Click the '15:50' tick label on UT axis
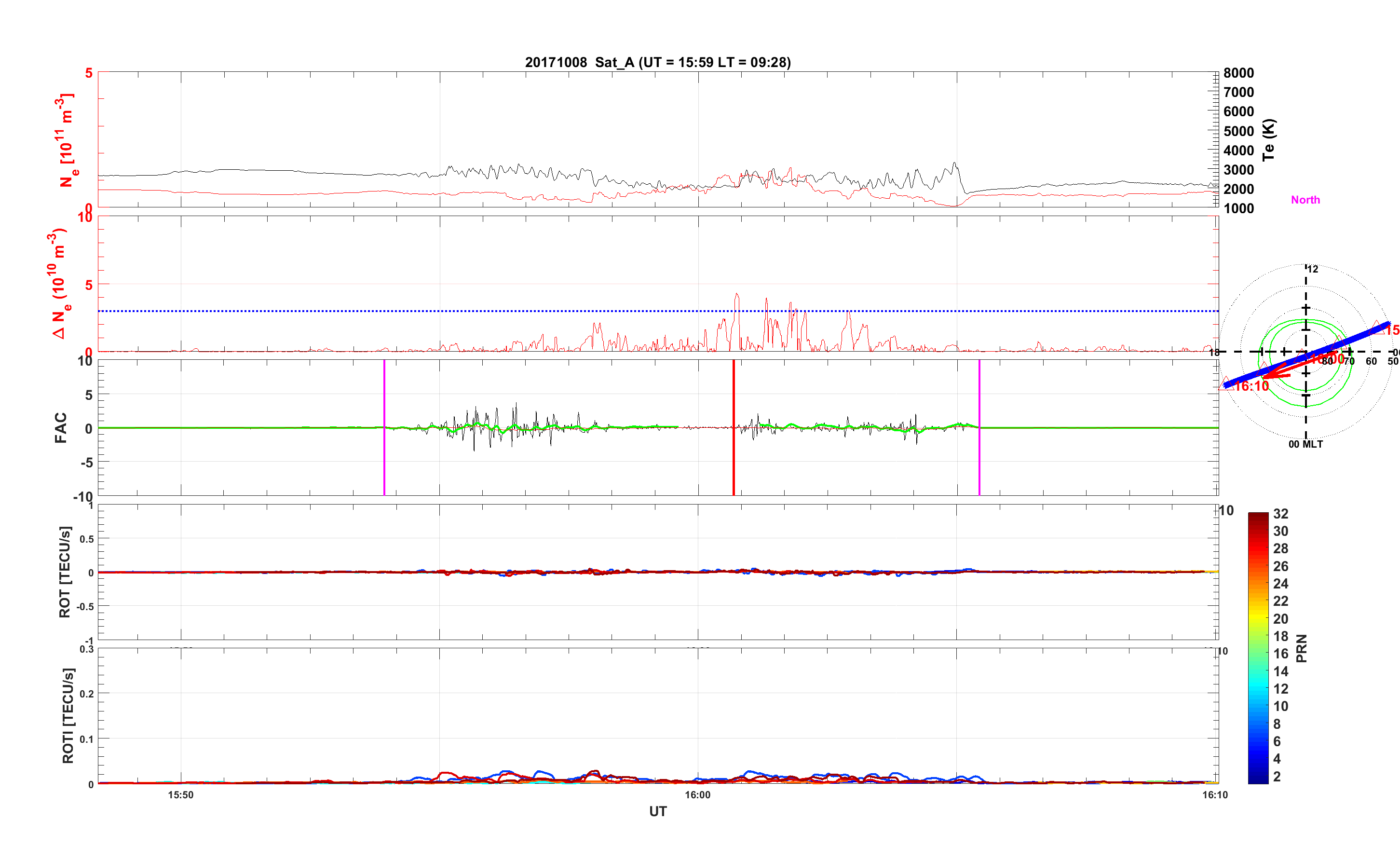 181,795
